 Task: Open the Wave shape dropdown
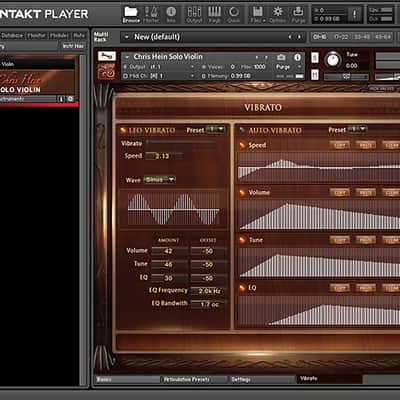point(160,180)
